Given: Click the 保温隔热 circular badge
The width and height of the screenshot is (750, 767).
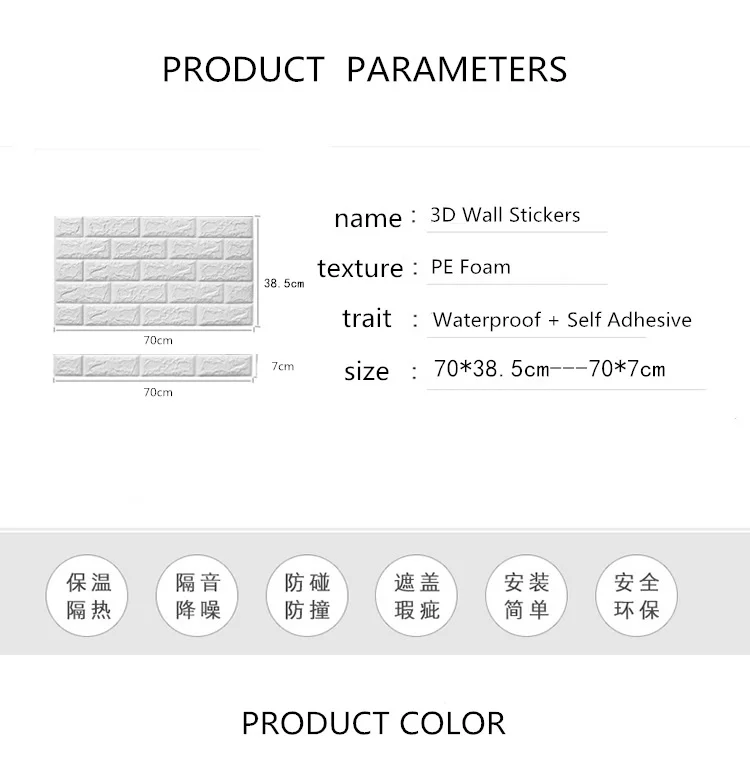Looking at the screenshot, I should pyautogui.click(x=87, y=595).
